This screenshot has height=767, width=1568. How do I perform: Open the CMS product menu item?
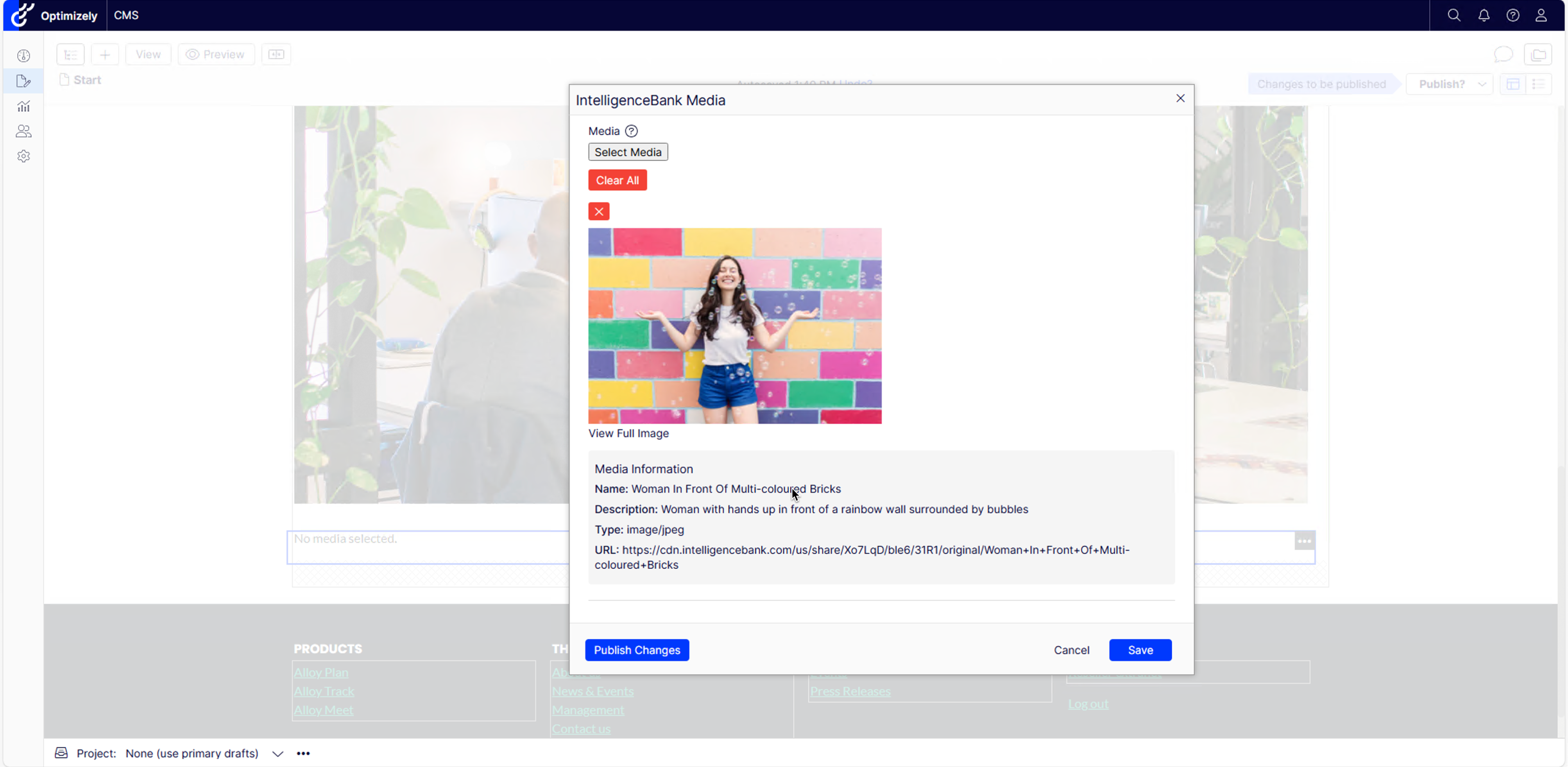pyautogui.click(x=126, y=15)
